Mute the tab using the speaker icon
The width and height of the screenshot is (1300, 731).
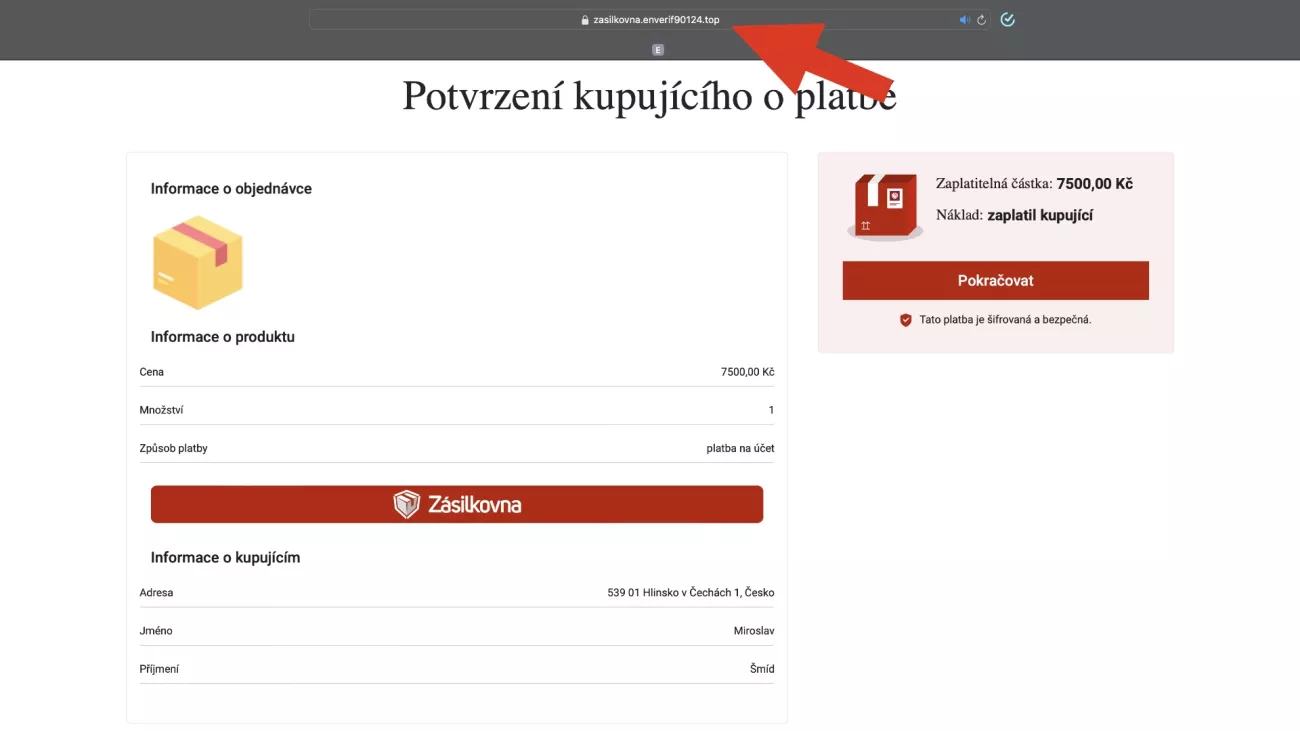tap(964, 20)
